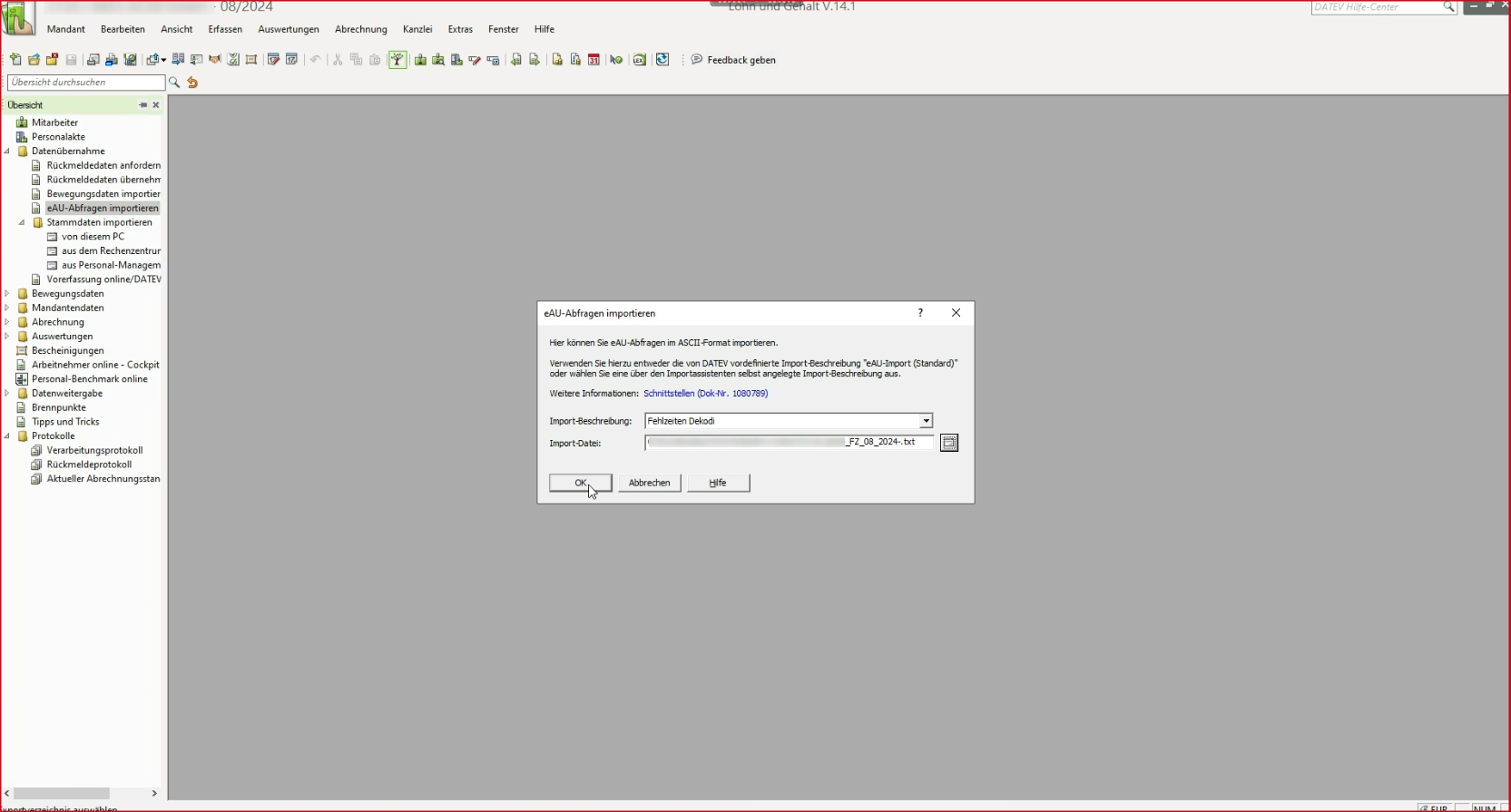
Task: Collapse the Stammdaten importieren node
Action: [x=22, y=222]
